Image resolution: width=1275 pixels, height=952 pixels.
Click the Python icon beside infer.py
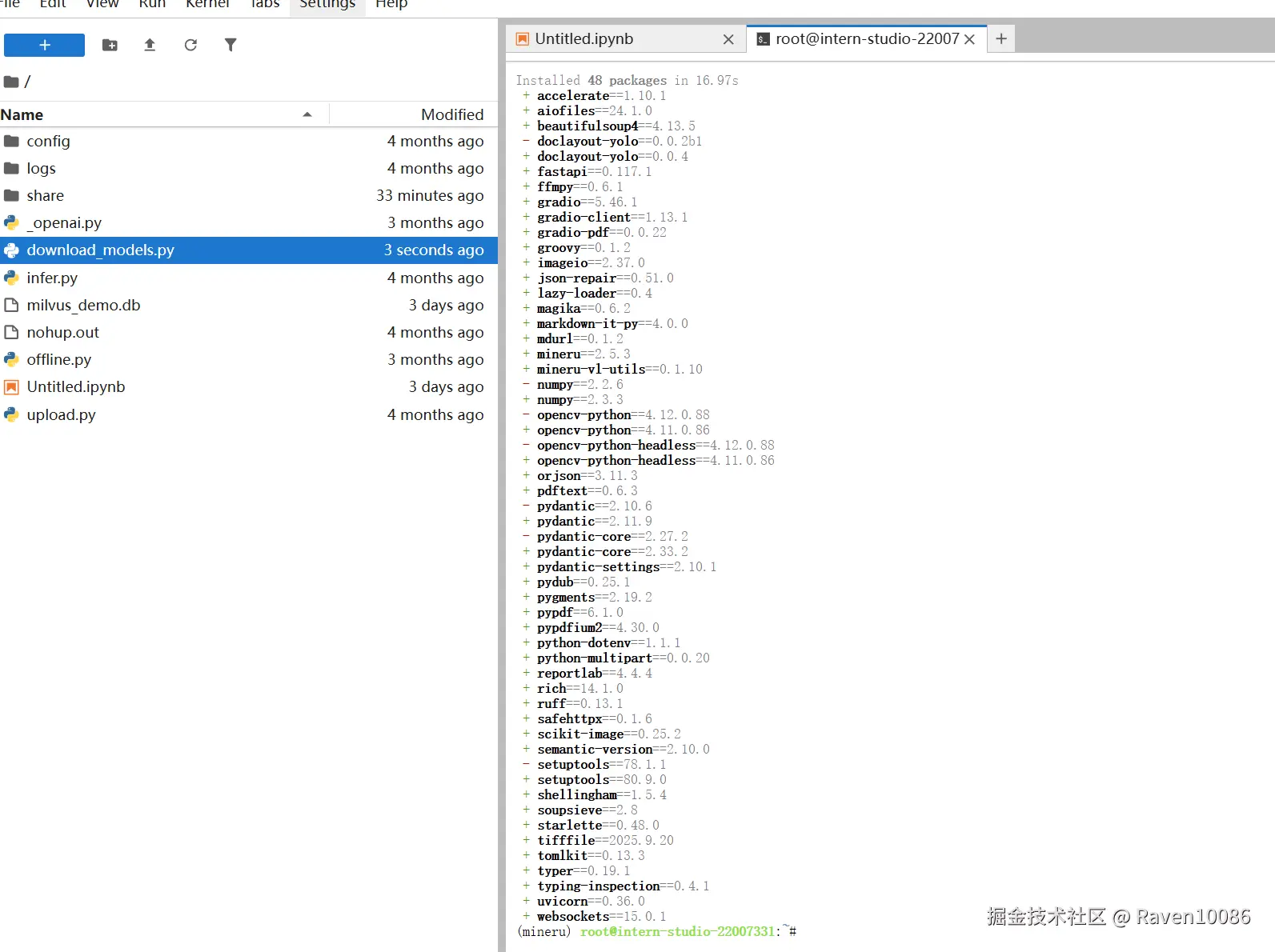11,278
